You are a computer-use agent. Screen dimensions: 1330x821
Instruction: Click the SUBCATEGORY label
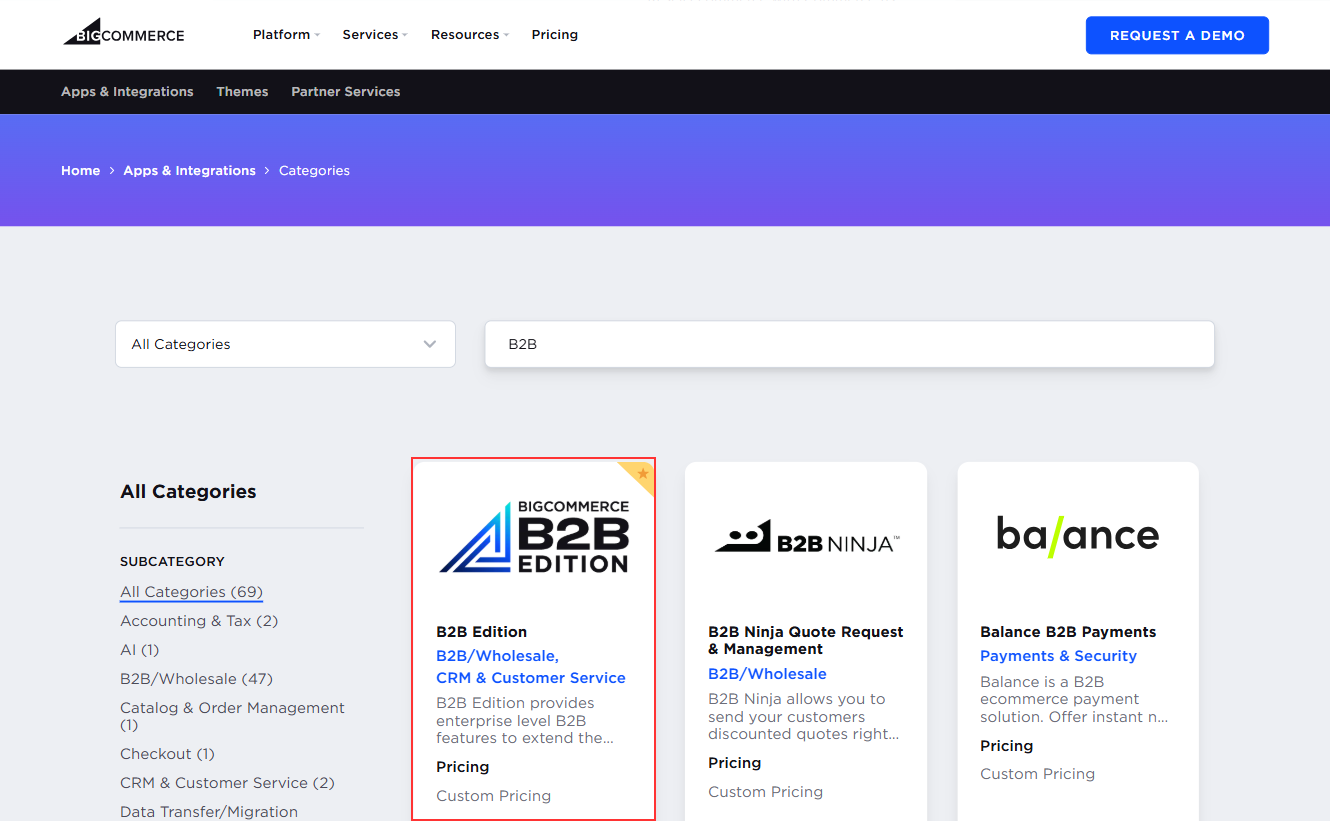[172, 561]
